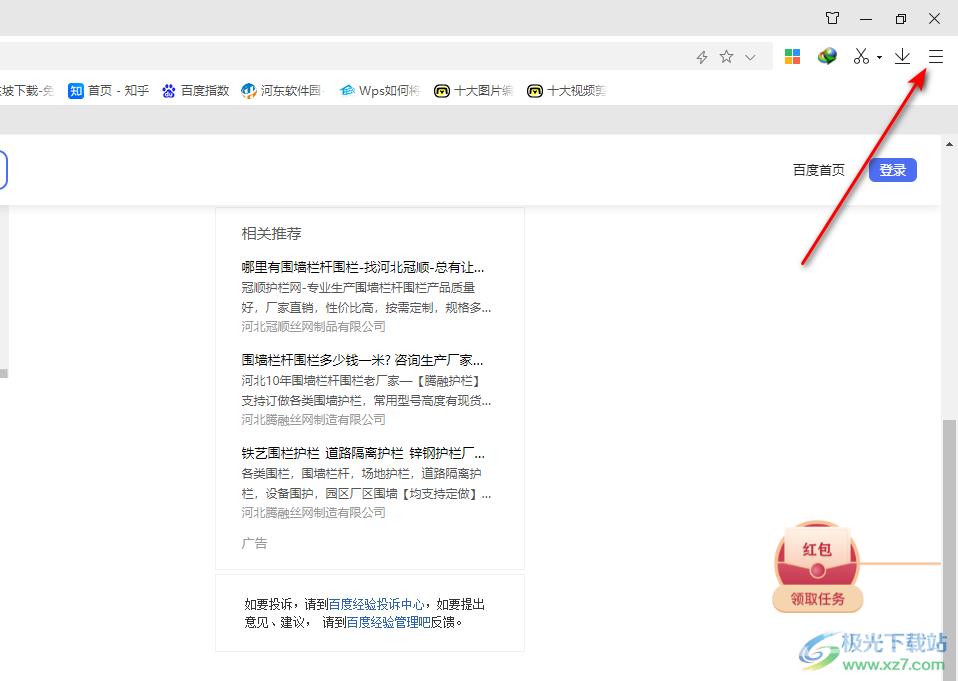Click the scissors screenshot tool icon

[861, 56]
